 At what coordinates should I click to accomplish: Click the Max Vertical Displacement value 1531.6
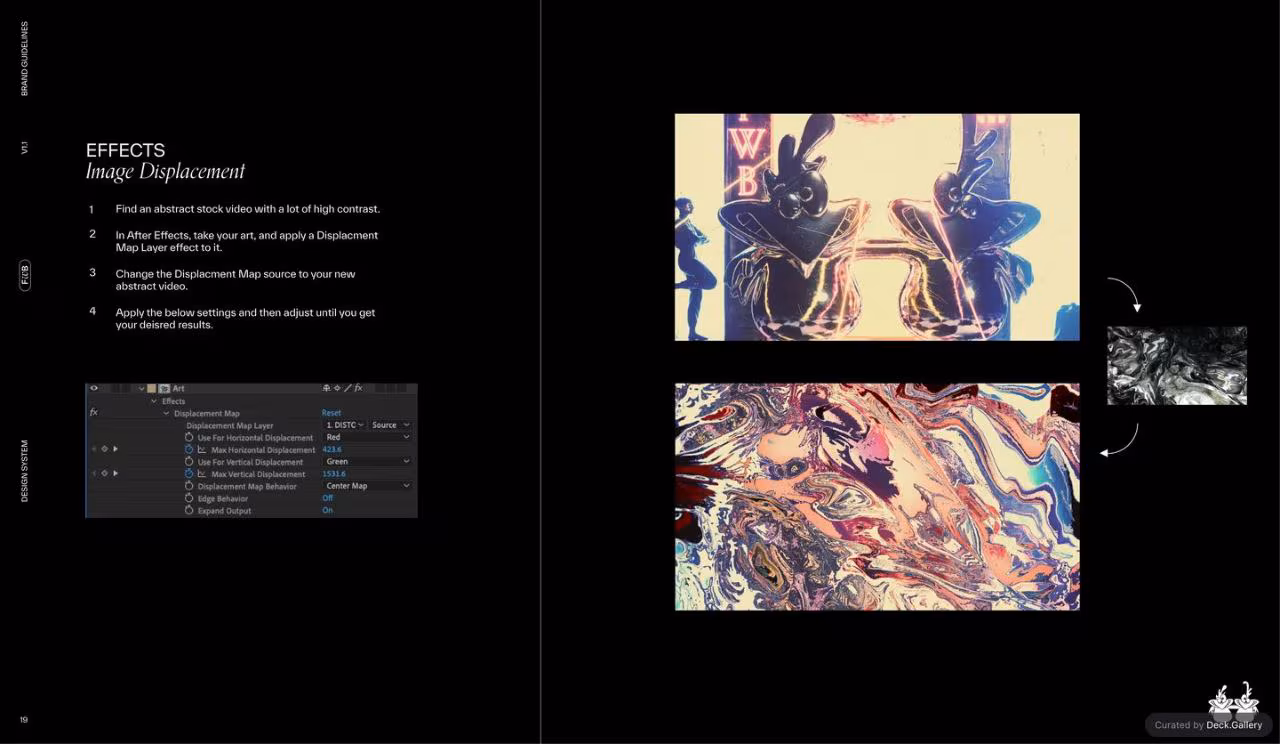334,474
